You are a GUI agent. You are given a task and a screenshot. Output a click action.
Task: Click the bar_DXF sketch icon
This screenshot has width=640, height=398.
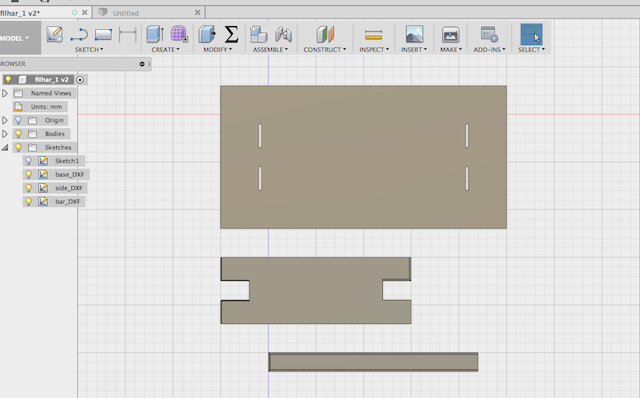pos(43,201)
